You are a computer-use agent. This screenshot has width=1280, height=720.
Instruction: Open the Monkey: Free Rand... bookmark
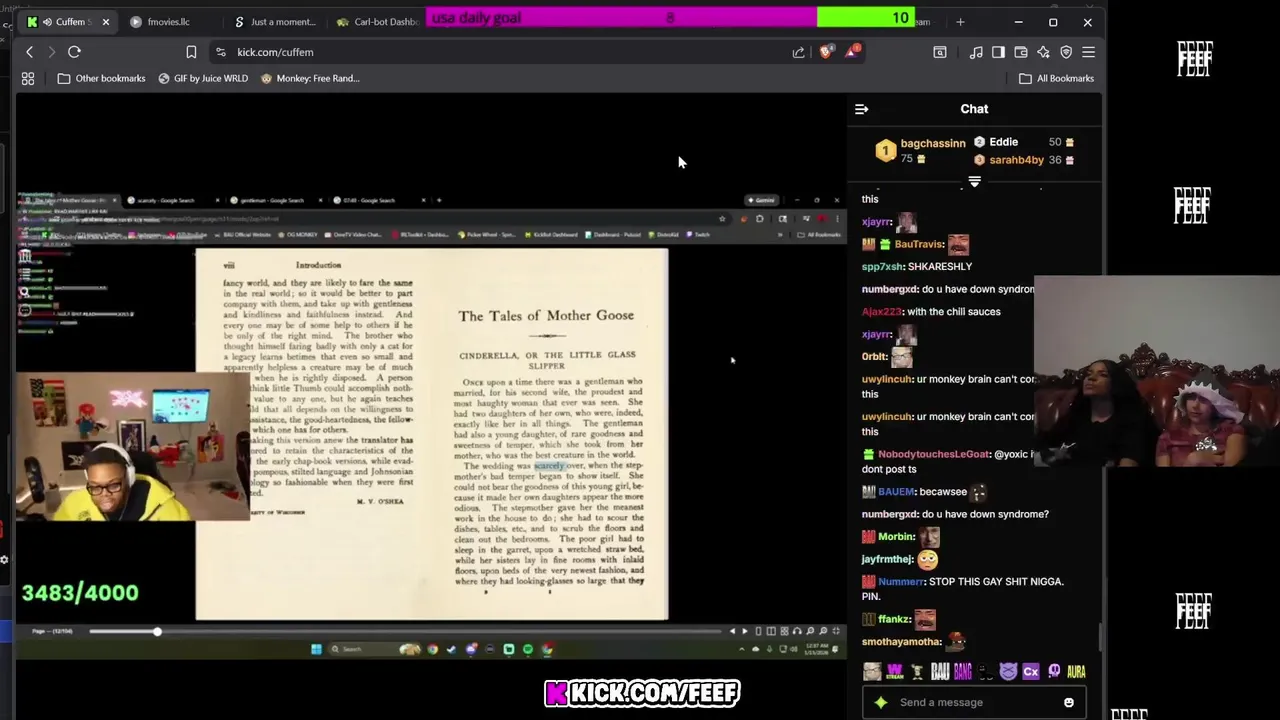(x=310, y=78)
